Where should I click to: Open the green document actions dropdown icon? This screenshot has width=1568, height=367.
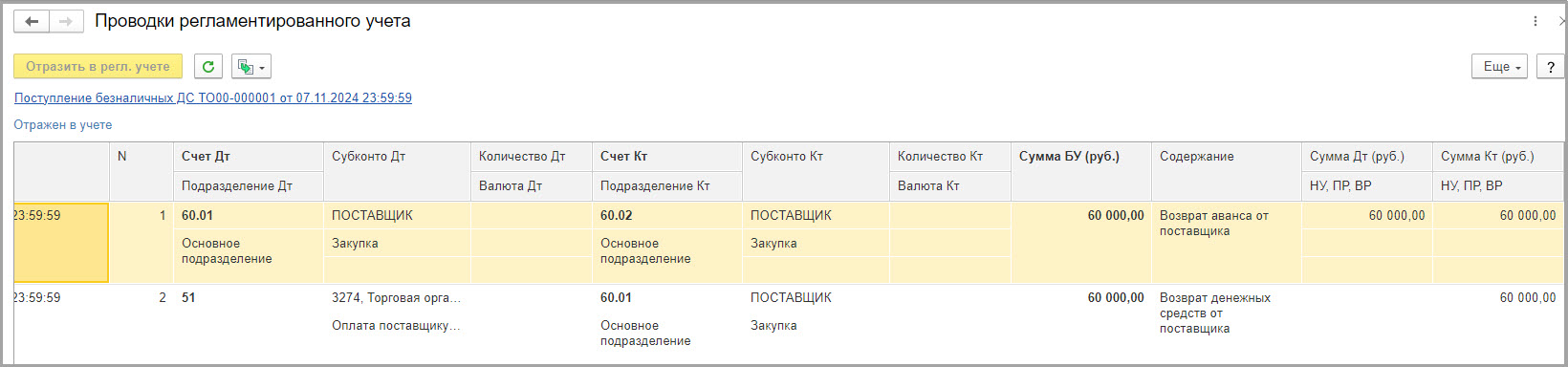tap(251, 67)
